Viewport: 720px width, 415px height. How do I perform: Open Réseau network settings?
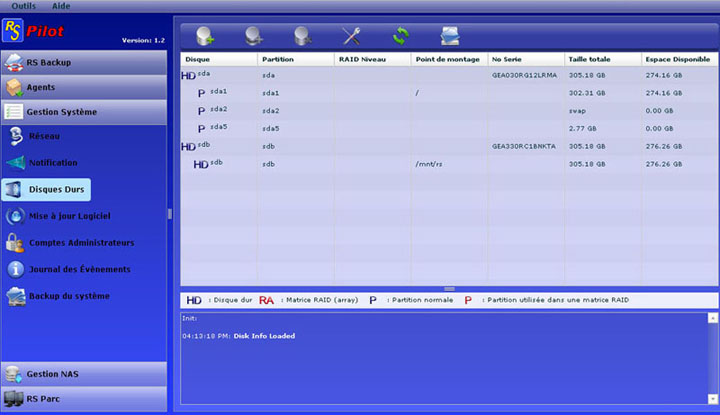(43, 137)
